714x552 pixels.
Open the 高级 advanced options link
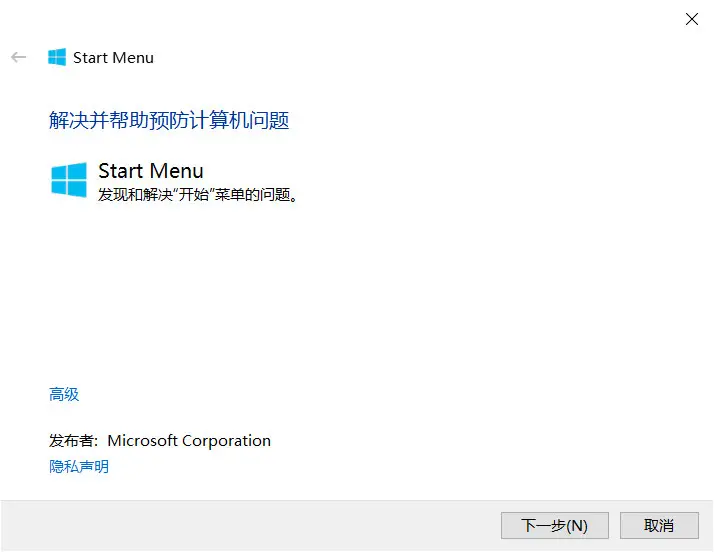(64, 394)
